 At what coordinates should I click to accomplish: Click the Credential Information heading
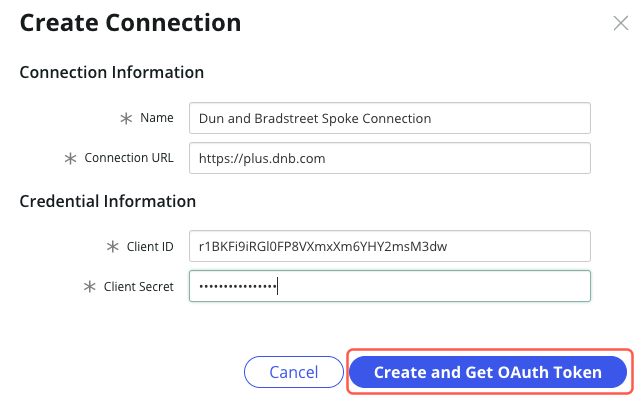[108, 201]
